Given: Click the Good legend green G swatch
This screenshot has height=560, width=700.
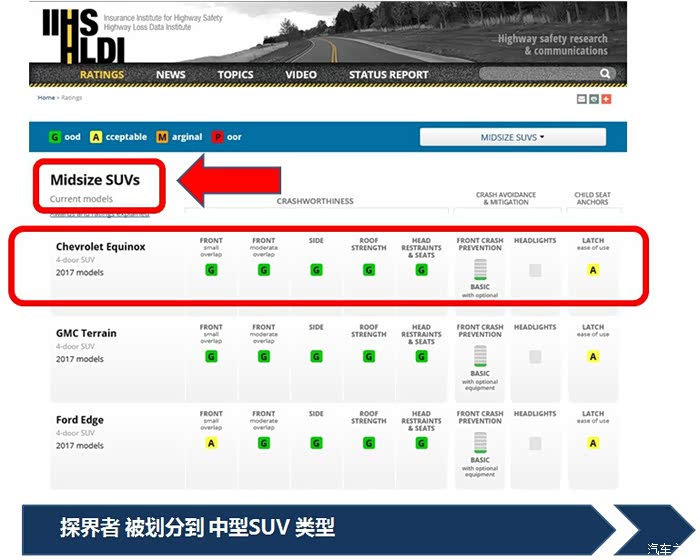Looking at the screenshot, I should 54,137.
